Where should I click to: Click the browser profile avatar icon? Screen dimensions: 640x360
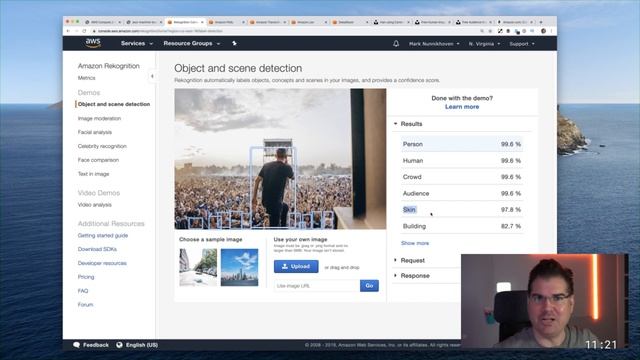543,31
